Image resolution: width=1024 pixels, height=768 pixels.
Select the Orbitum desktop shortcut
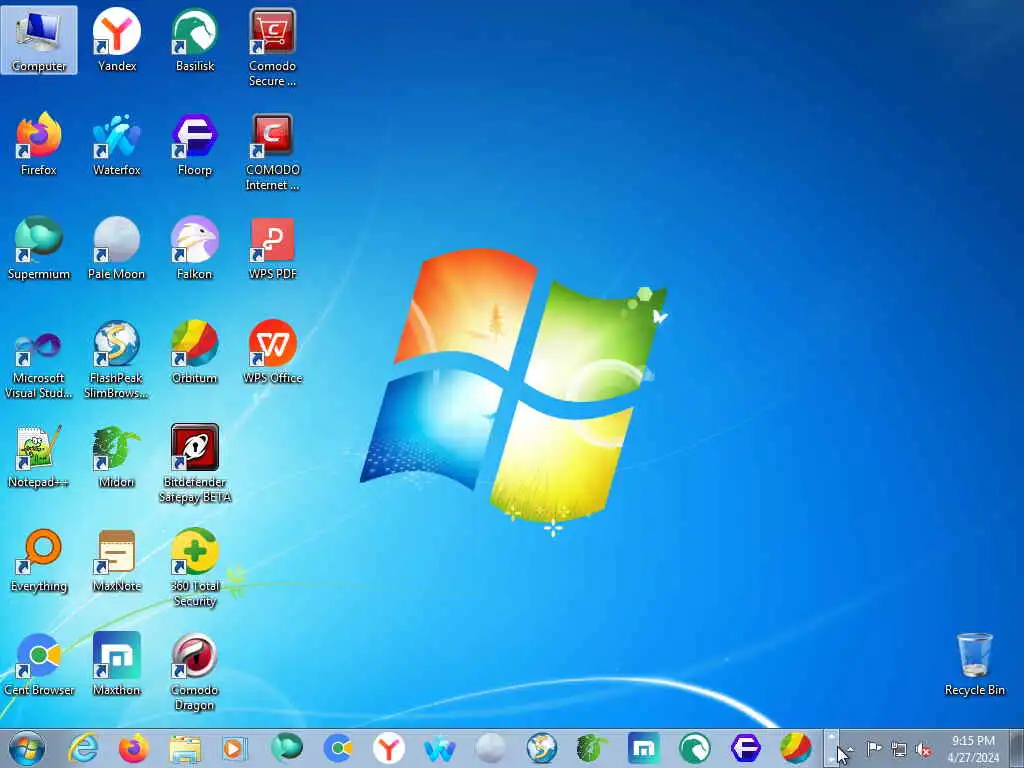coord(195,352)
